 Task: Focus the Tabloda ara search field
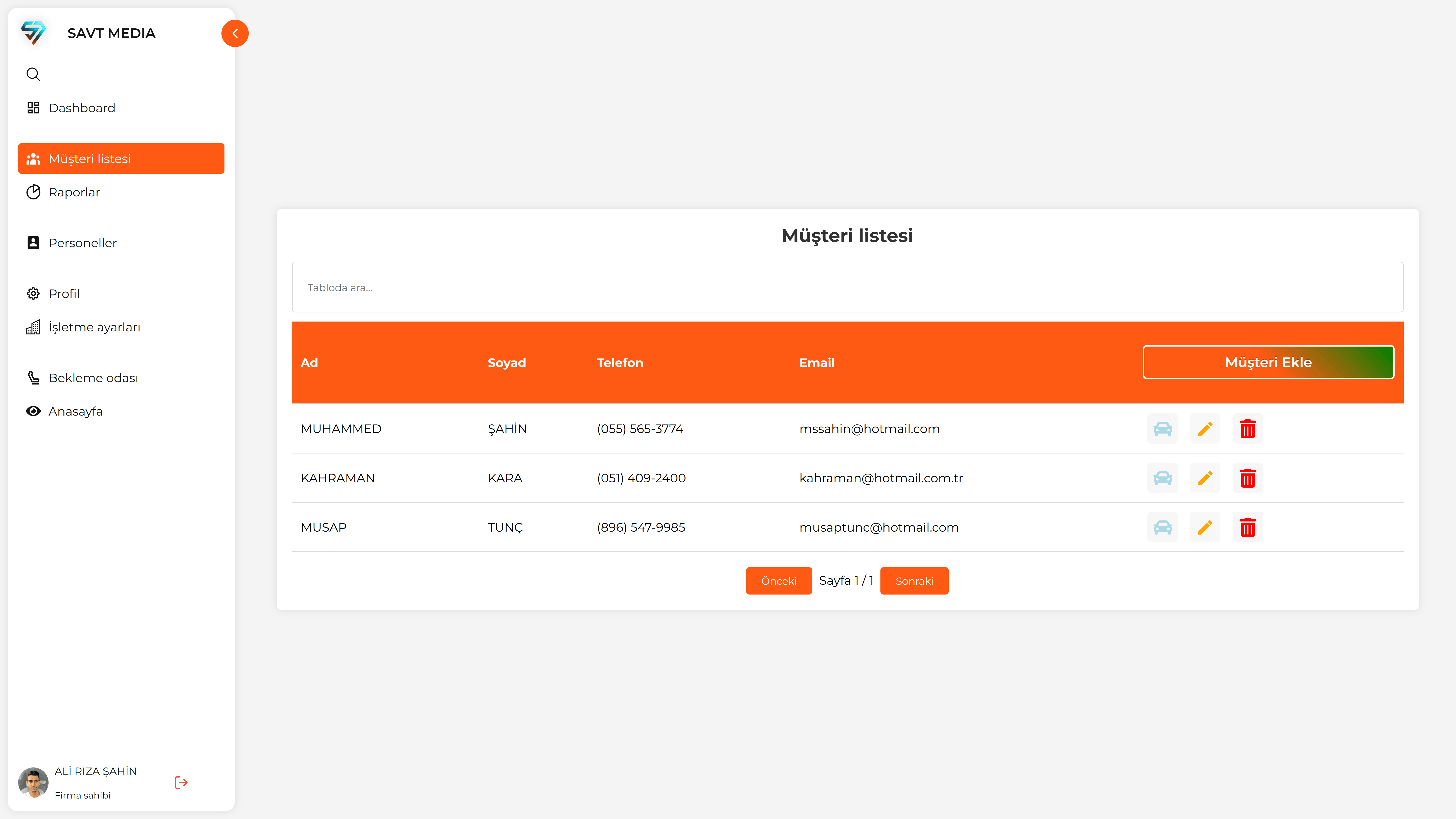(847, 287)
